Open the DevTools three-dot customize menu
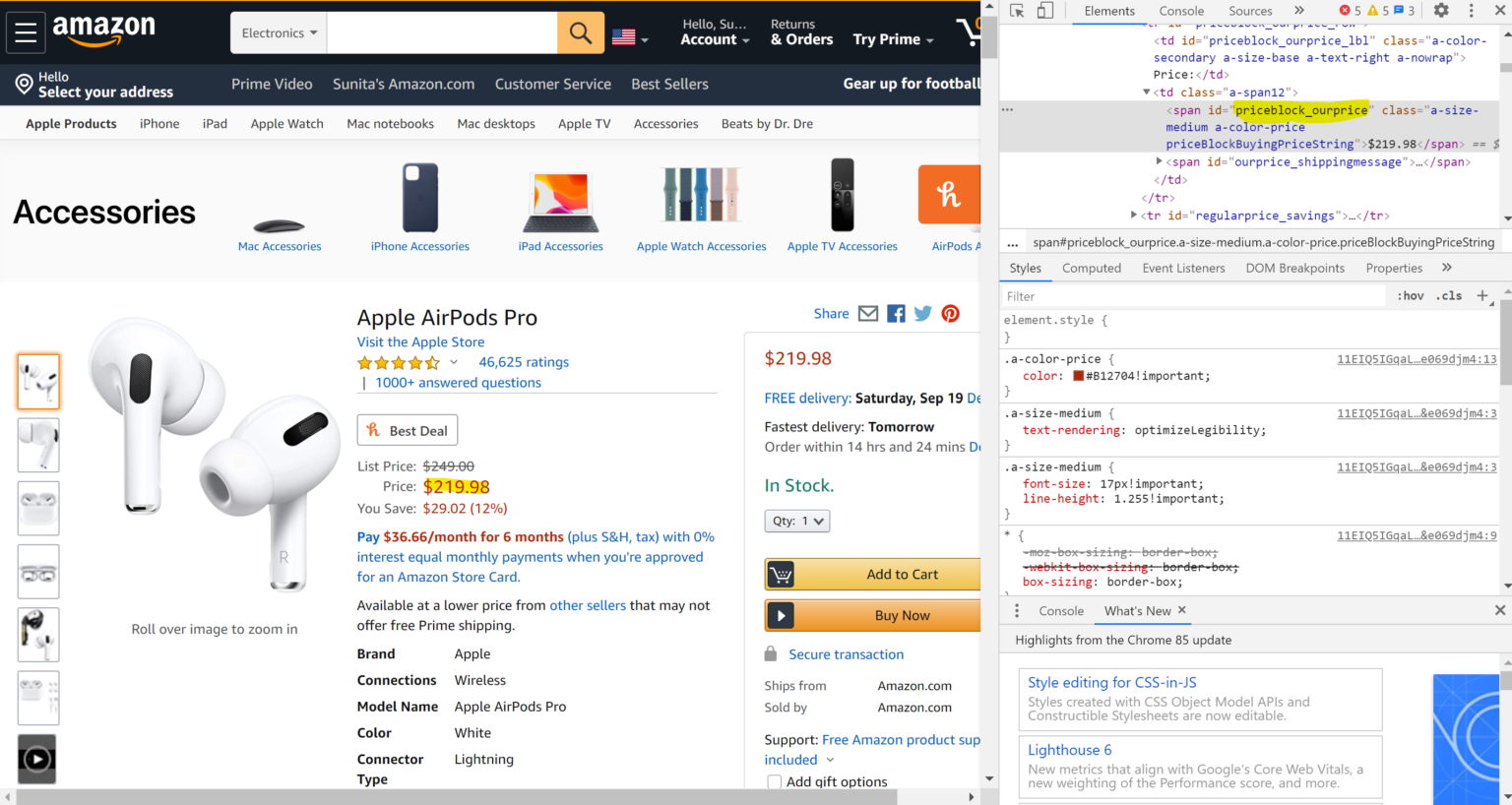 tap(1471, 10)
